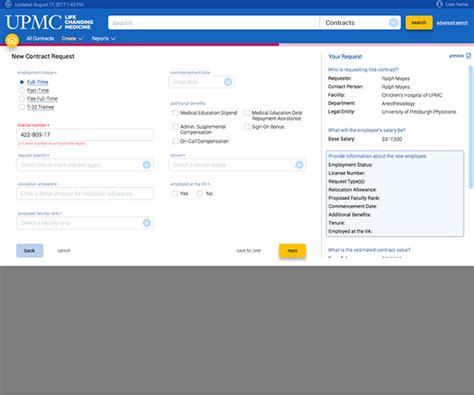Click the yellow search button
The image size is (474, 395).
pyautogui.click(x=419, y=23)
